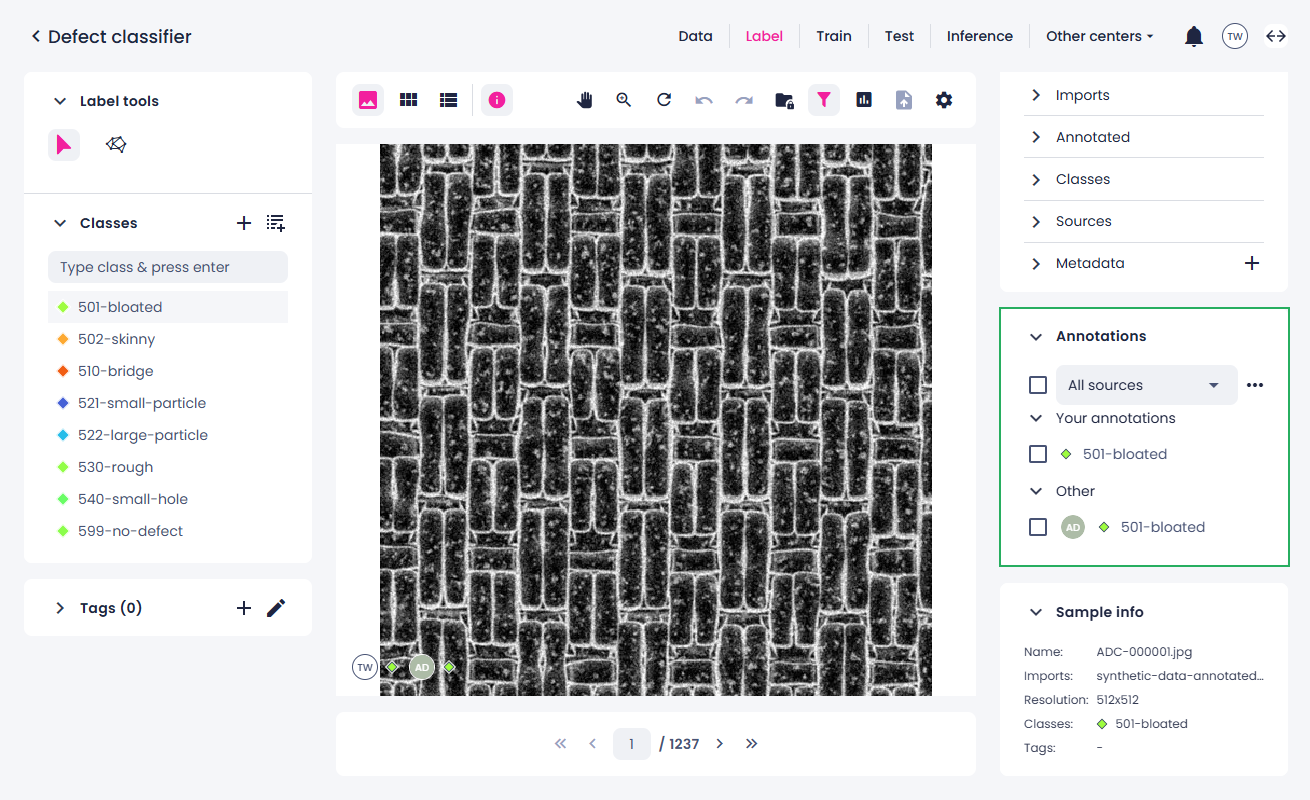Collapse the Sample info panel
This screenshot has height=800, width=1310.
(x=1036, y=612)
